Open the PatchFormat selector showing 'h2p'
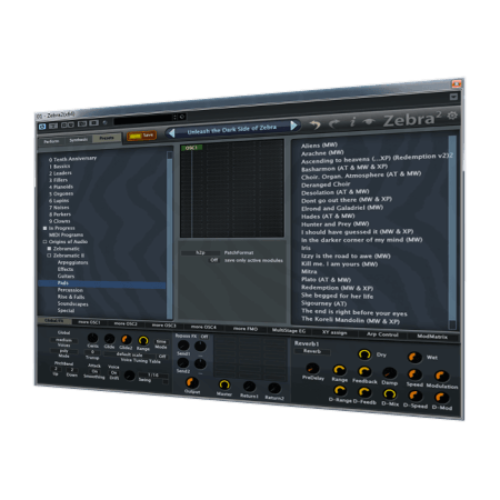 (x=200, y=253)
